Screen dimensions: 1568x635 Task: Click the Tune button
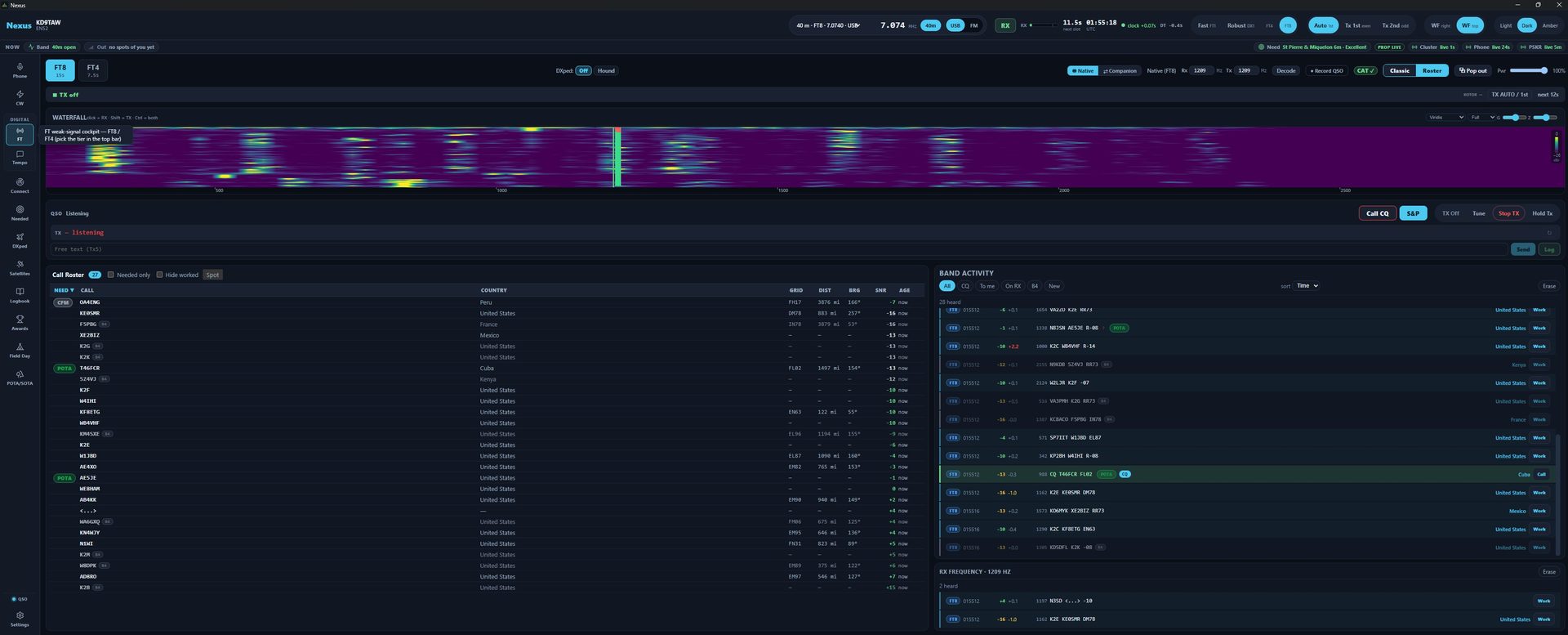pos(1478,213)
